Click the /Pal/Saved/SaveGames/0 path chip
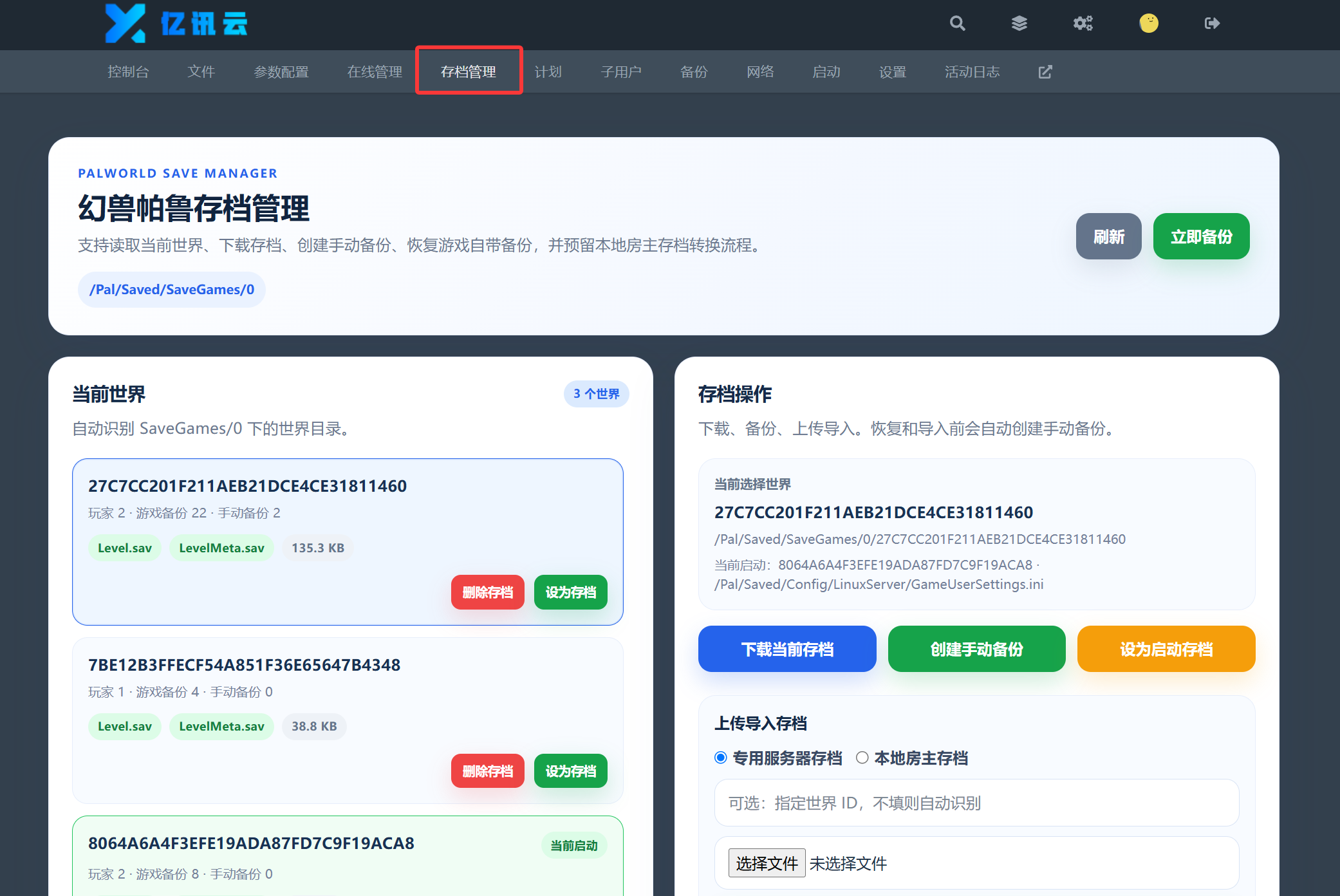Image resolution: width=1340 pixels, height=896 pixels. coord(172,290)
